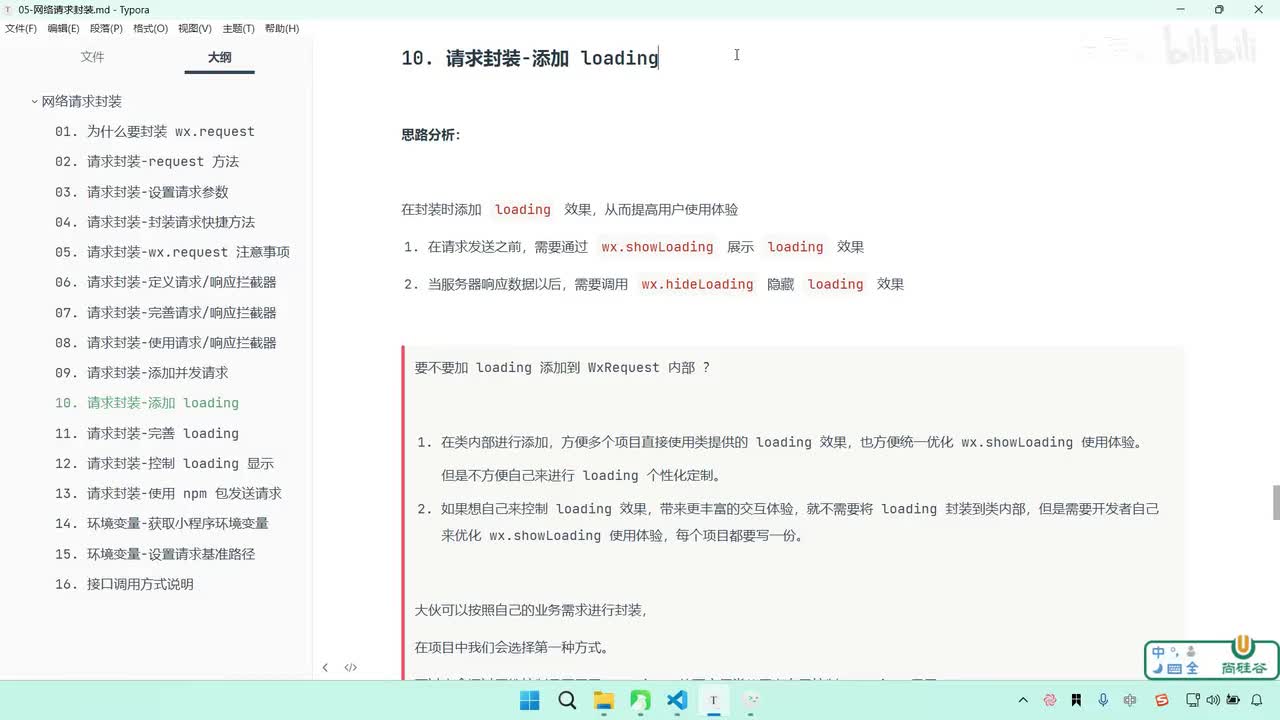
Task: Go to 14. 环境变量-获取小程序环境变量
Action: point(162,524)
